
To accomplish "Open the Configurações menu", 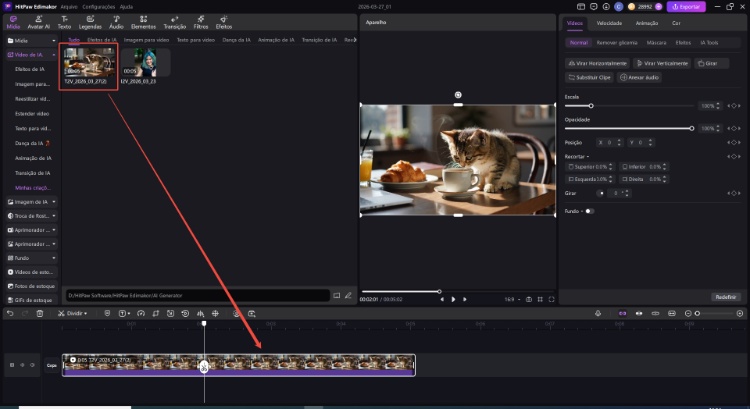I will click(x=99, y=7).
